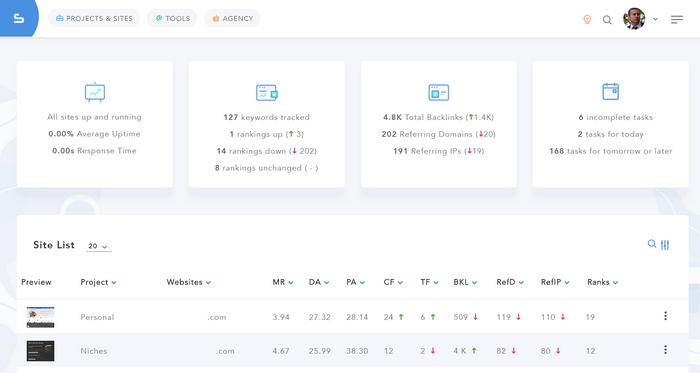Image resolution: width=700 pixels, height=373 pixels.
Task: Open the user avatar profile
Action: point(634,19)
